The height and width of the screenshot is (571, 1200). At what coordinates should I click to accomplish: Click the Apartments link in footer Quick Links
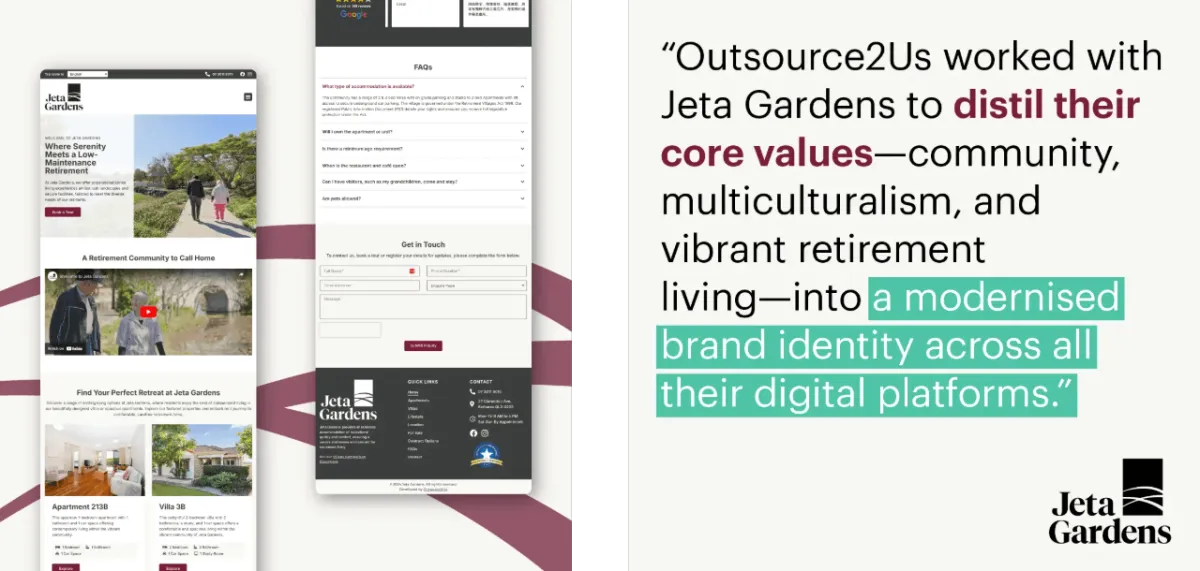418,400
